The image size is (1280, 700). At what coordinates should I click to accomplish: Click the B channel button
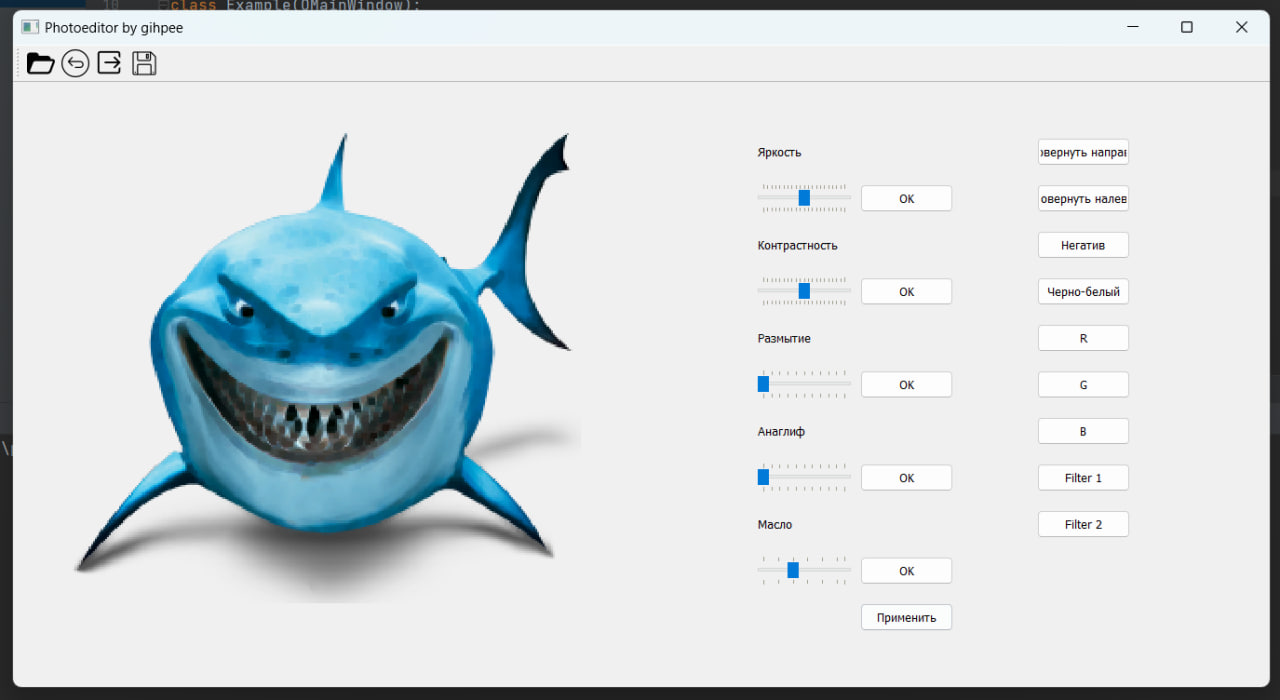click(x=1083, y=431)
